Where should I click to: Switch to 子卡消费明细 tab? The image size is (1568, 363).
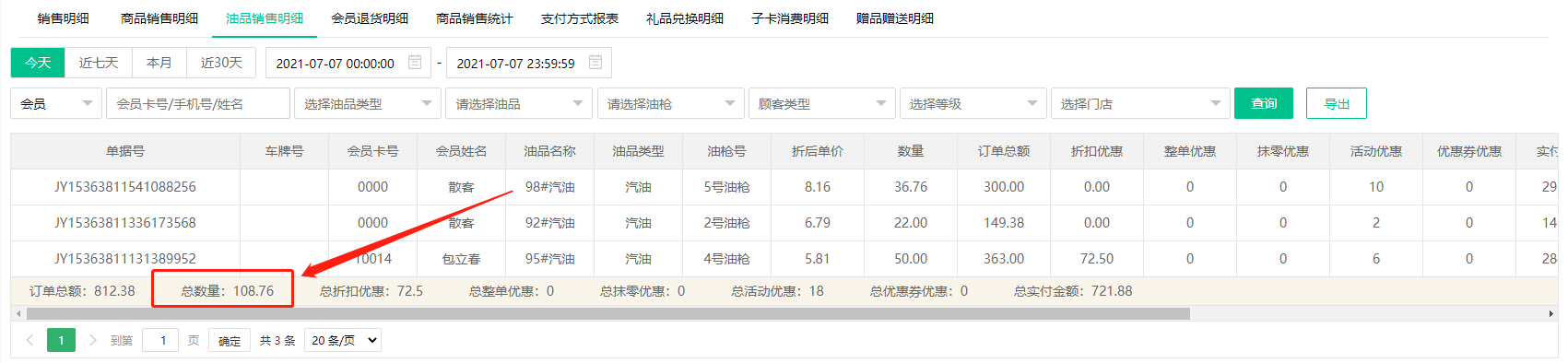[790, 18]
